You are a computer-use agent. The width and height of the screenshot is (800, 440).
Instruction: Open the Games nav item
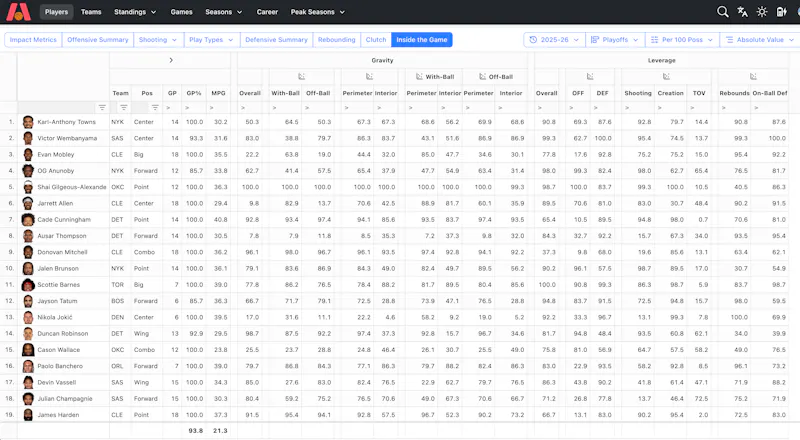[x=182, y=12]
